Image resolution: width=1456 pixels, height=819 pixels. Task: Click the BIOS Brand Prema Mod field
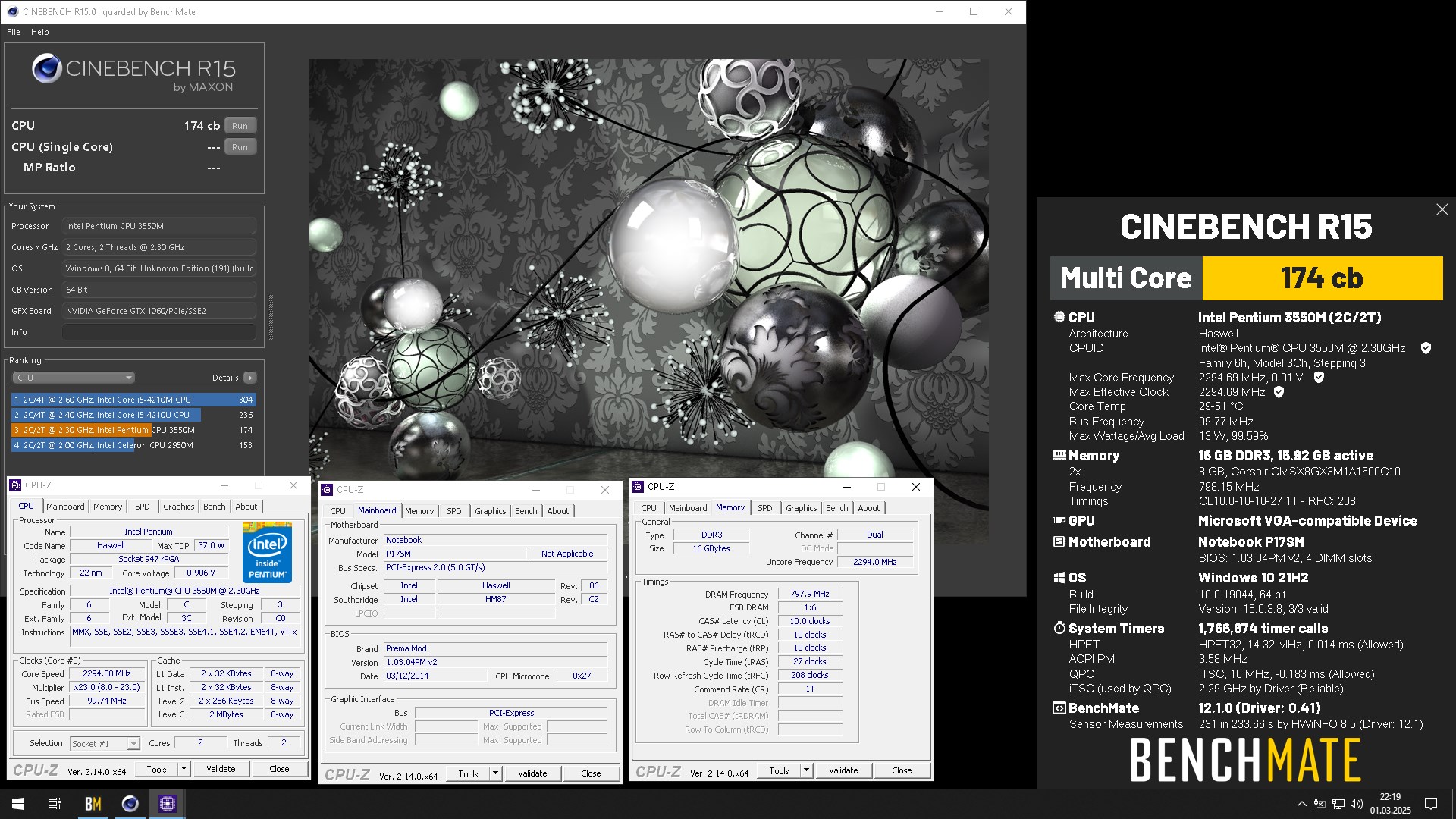(x=495, y=649)
